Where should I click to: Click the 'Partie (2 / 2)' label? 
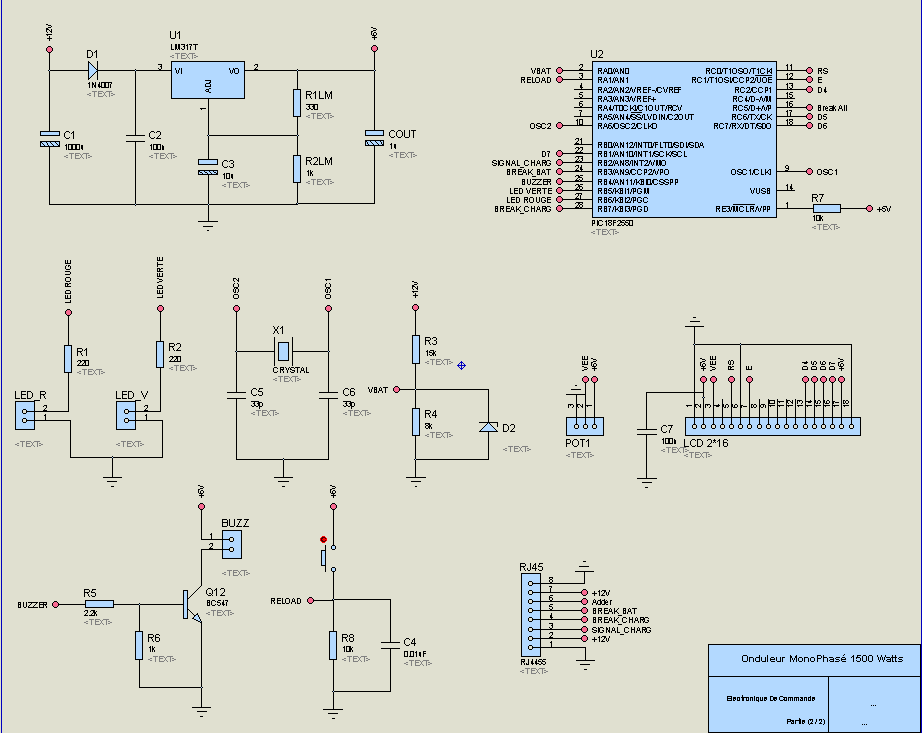[806, 721]
